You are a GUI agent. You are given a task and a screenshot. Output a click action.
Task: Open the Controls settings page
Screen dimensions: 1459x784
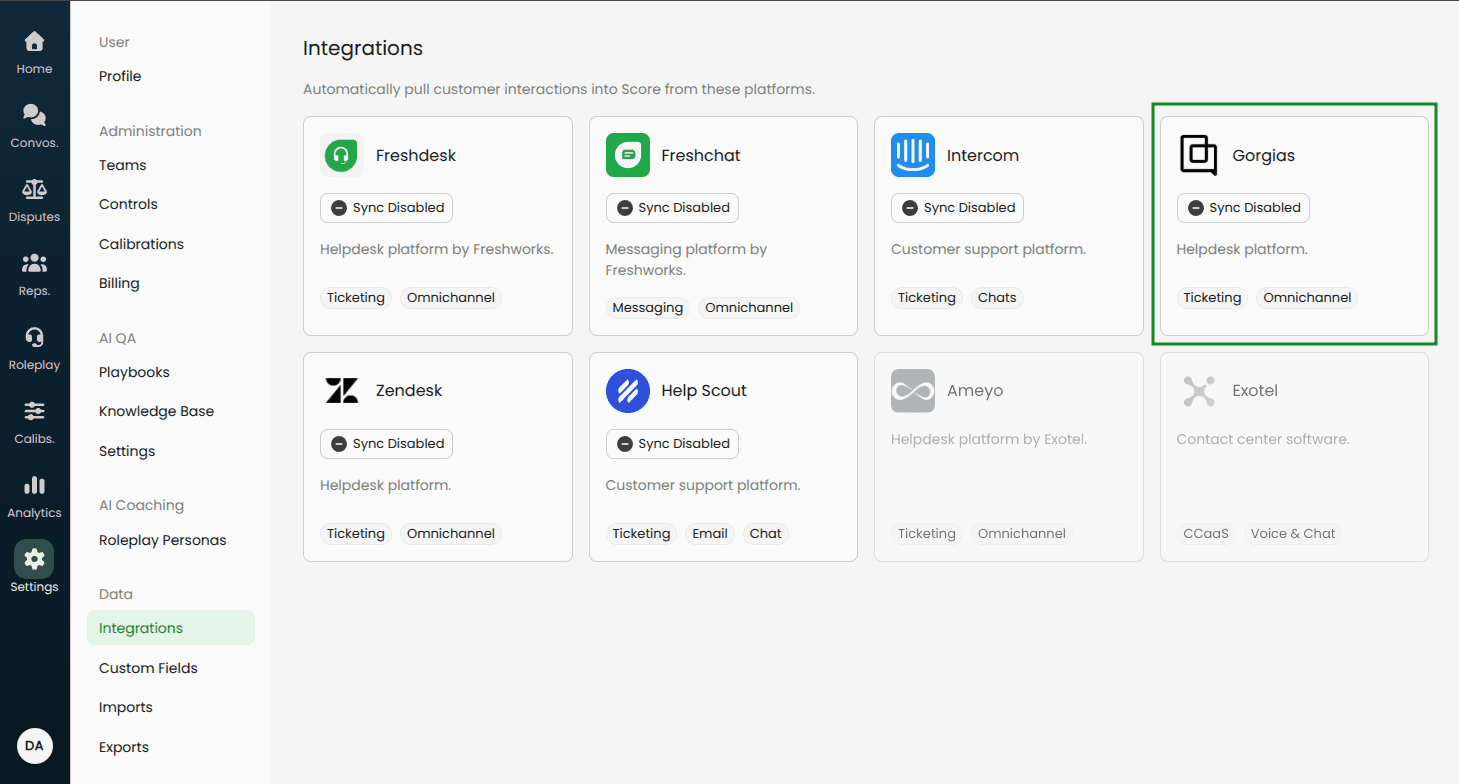[x=128, y=204]
